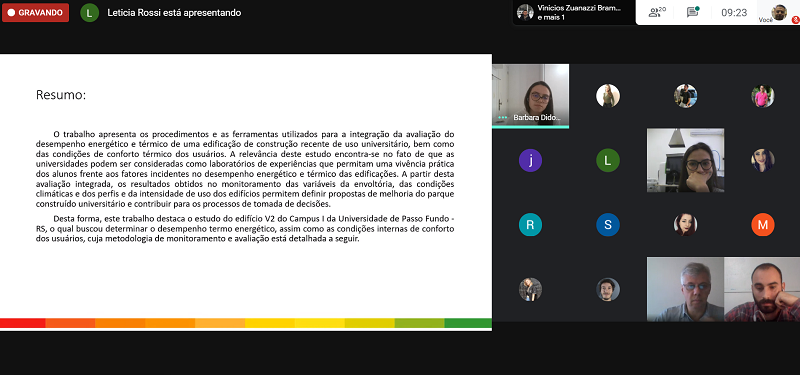Open the chat messages icon
Image resolution: width=800 pixels, height=375 pixels.
click(692, 12)
